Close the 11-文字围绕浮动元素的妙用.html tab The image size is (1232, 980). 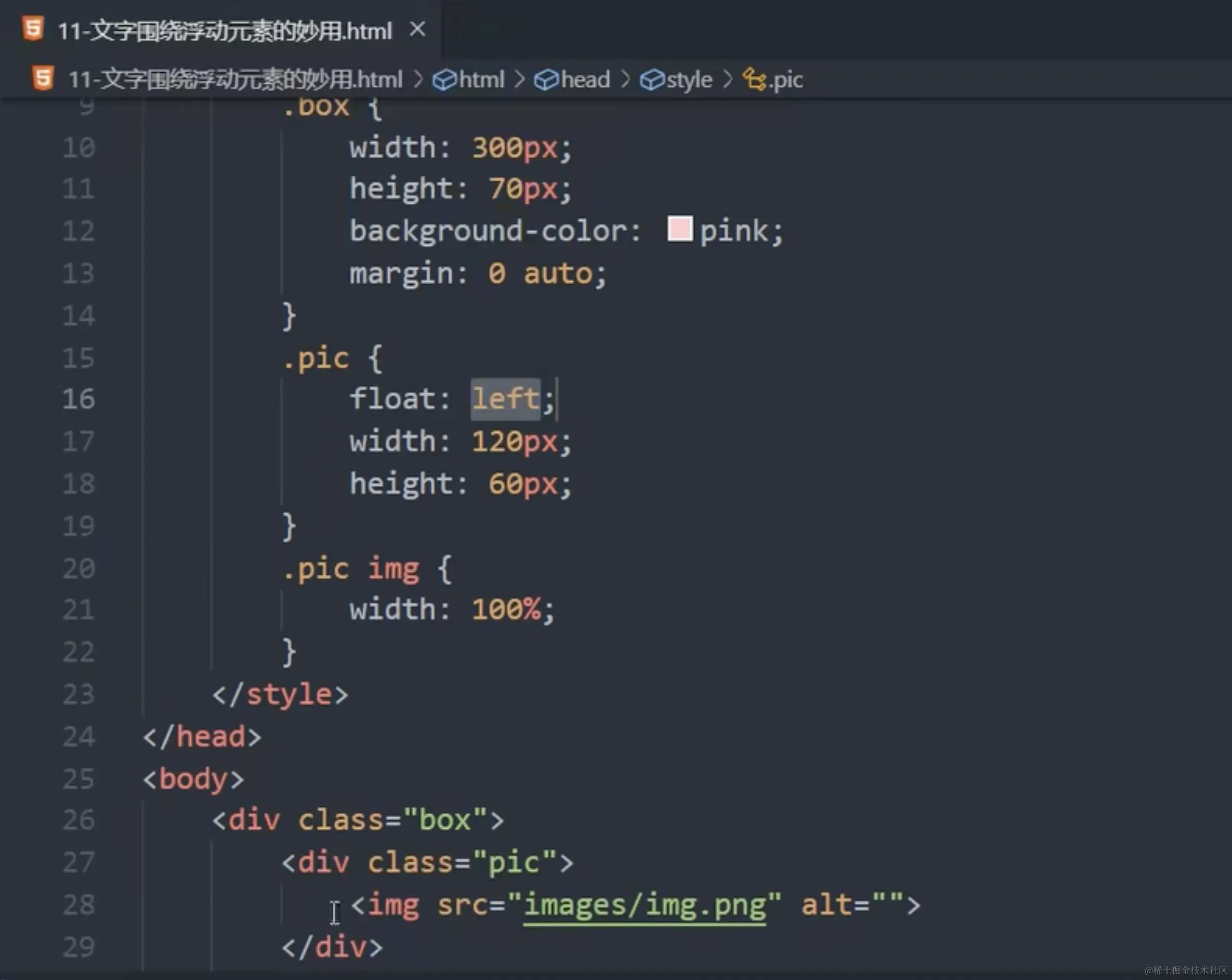(418, 29)
